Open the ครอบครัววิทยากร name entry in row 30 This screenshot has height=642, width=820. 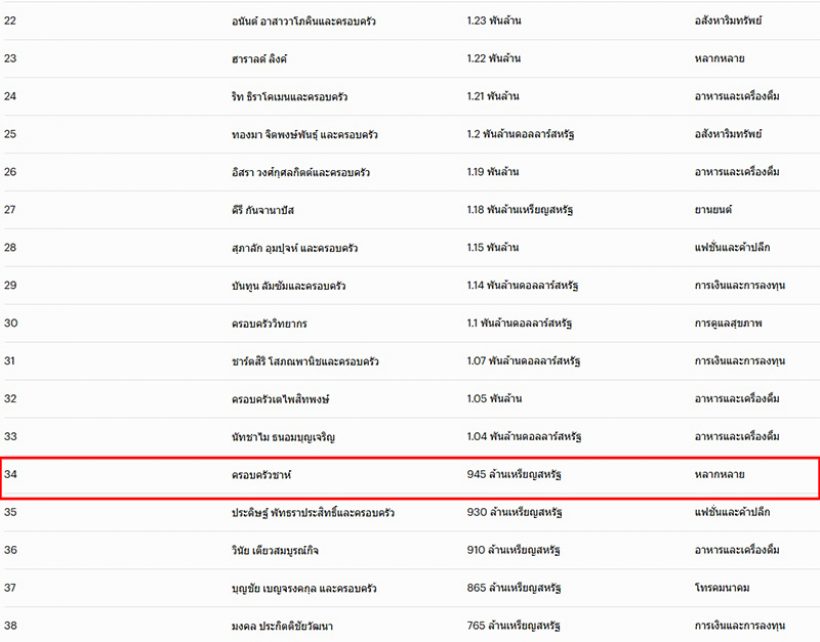click(x=269, y=324)
